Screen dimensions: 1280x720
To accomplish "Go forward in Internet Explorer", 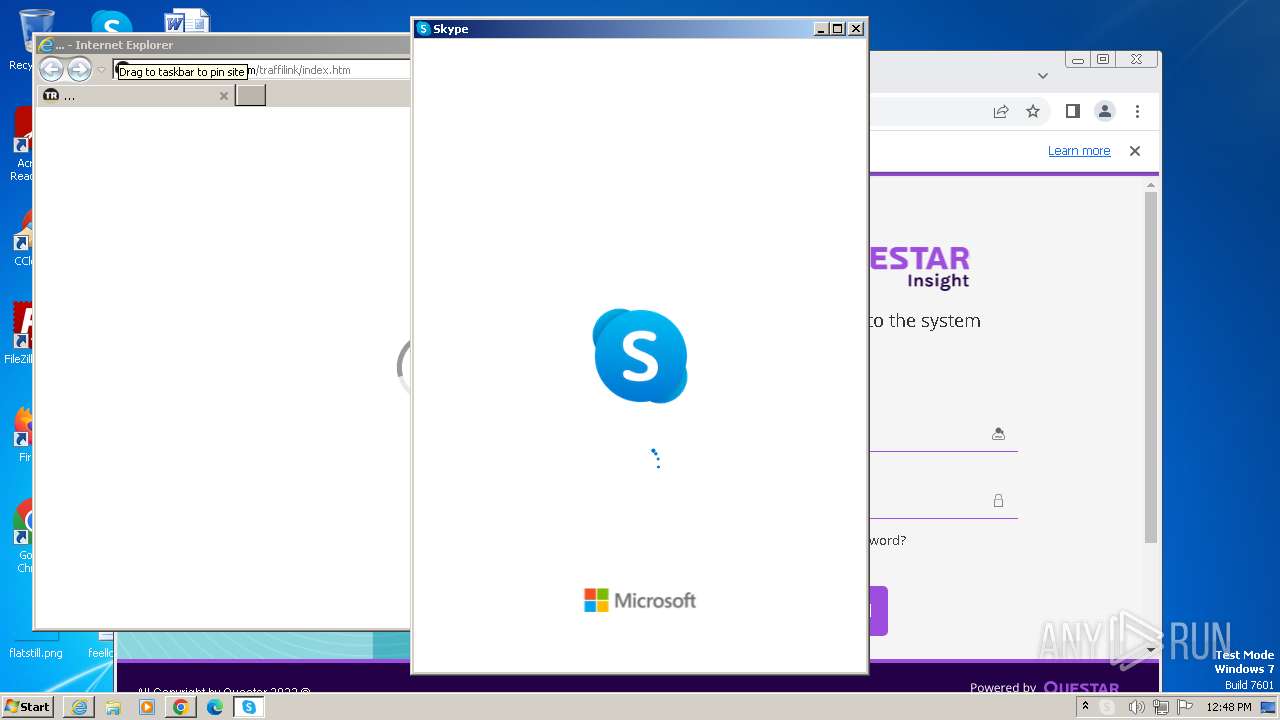I will point(79,69).
